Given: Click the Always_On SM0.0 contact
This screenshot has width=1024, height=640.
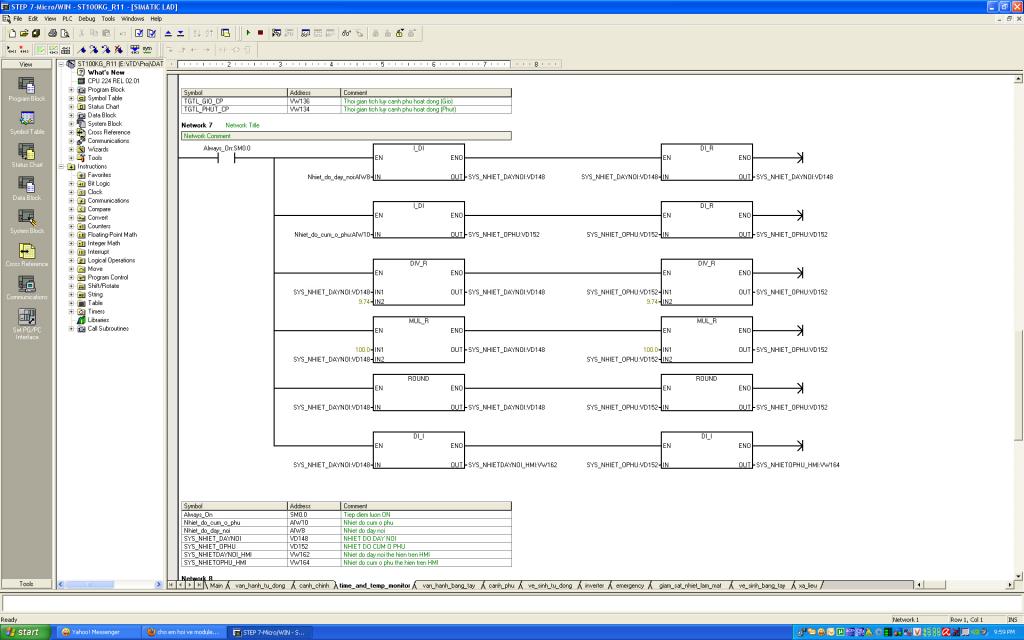Looking at the screenshot, I should pyautogui.click(x=226, y=159).
